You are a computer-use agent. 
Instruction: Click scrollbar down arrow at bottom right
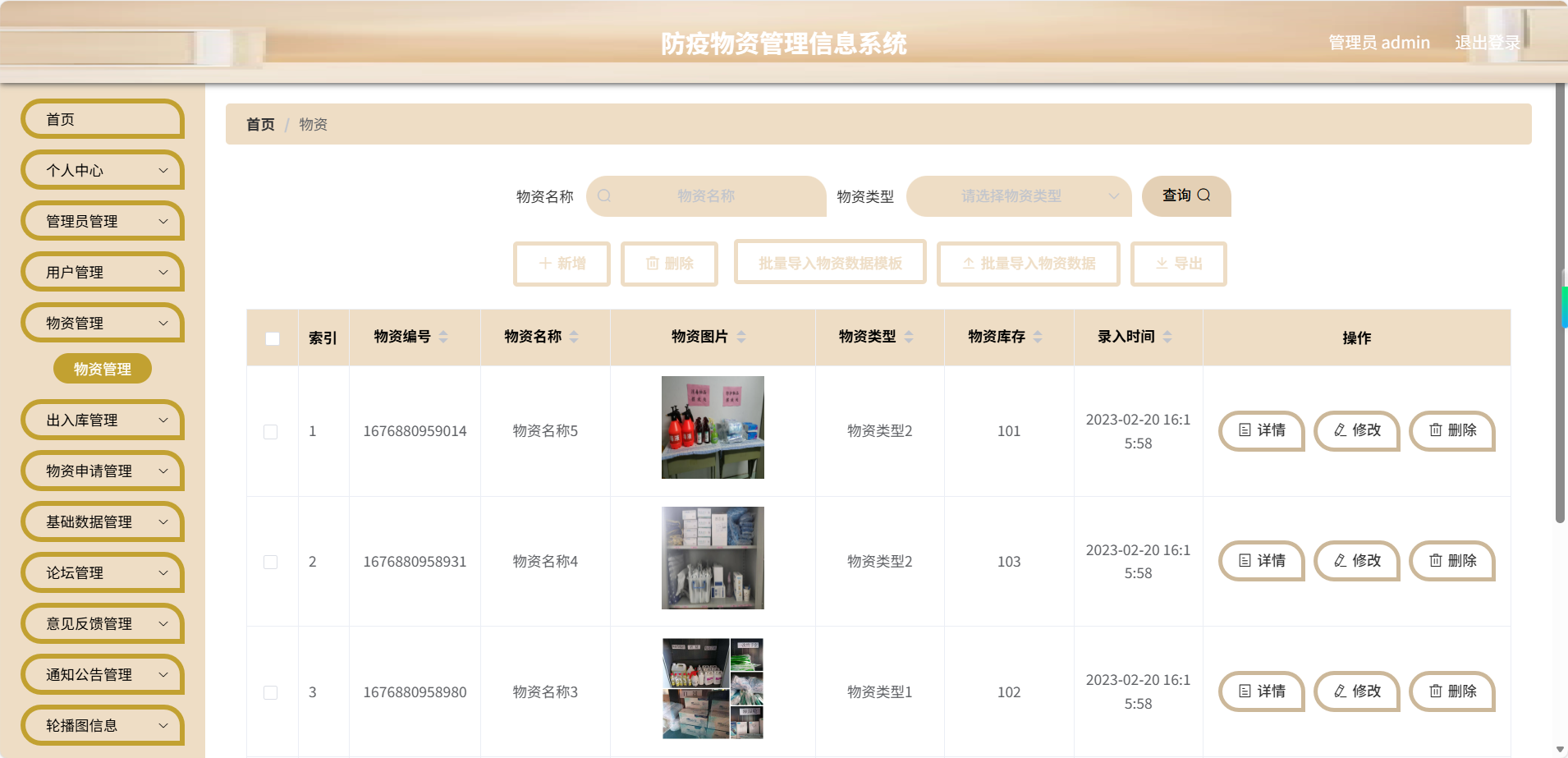pyautogui.click(x=1561, y=749)
